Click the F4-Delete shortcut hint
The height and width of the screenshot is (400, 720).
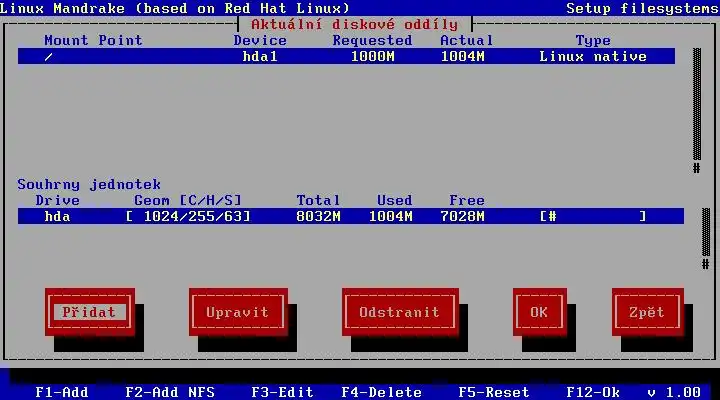coord(382,392)
